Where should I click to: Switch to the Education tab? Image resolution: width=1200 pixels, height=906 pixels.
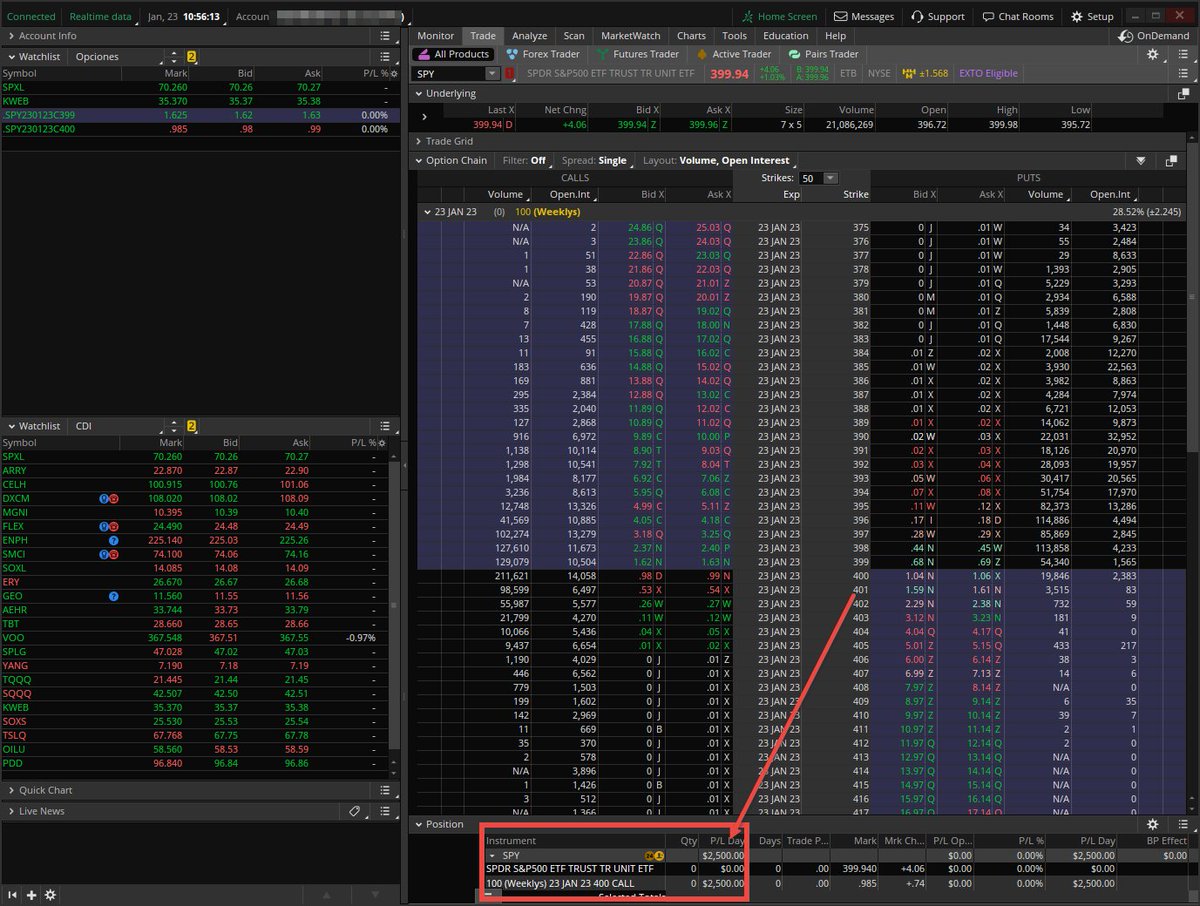[x=785, y=36]
